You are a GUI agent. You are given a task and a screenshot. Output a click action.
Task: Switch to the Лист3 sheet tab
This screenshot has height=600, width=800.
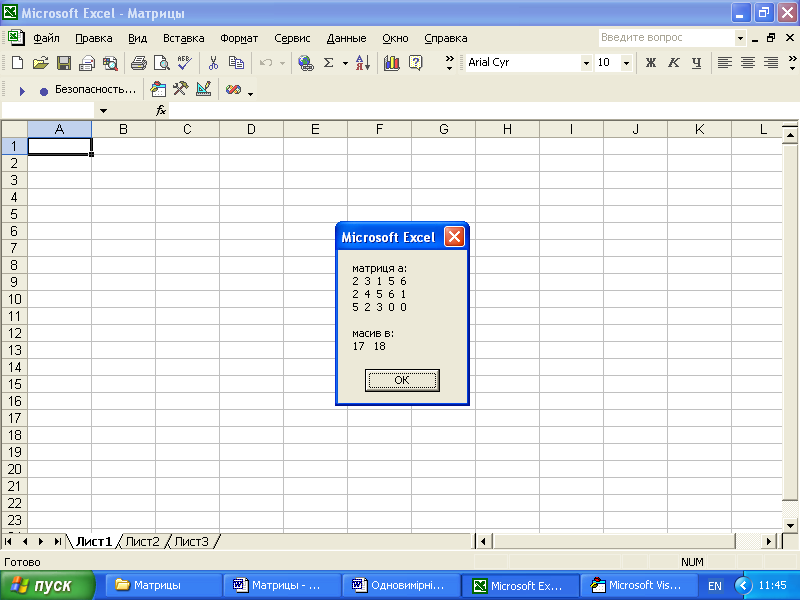click(191, 541)
